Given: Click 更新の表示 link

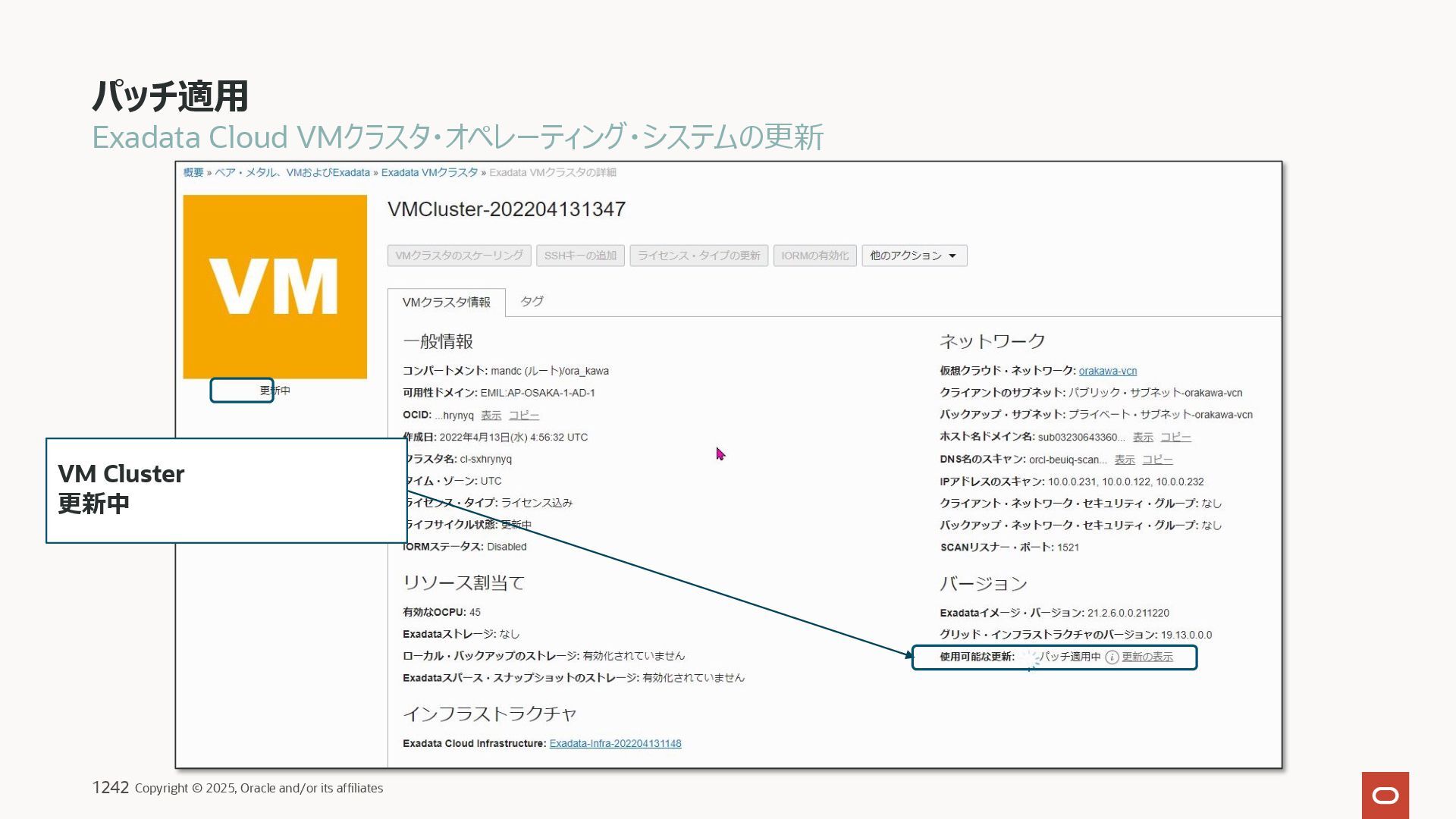Looking at the screenshot, I should point(1147,657).
